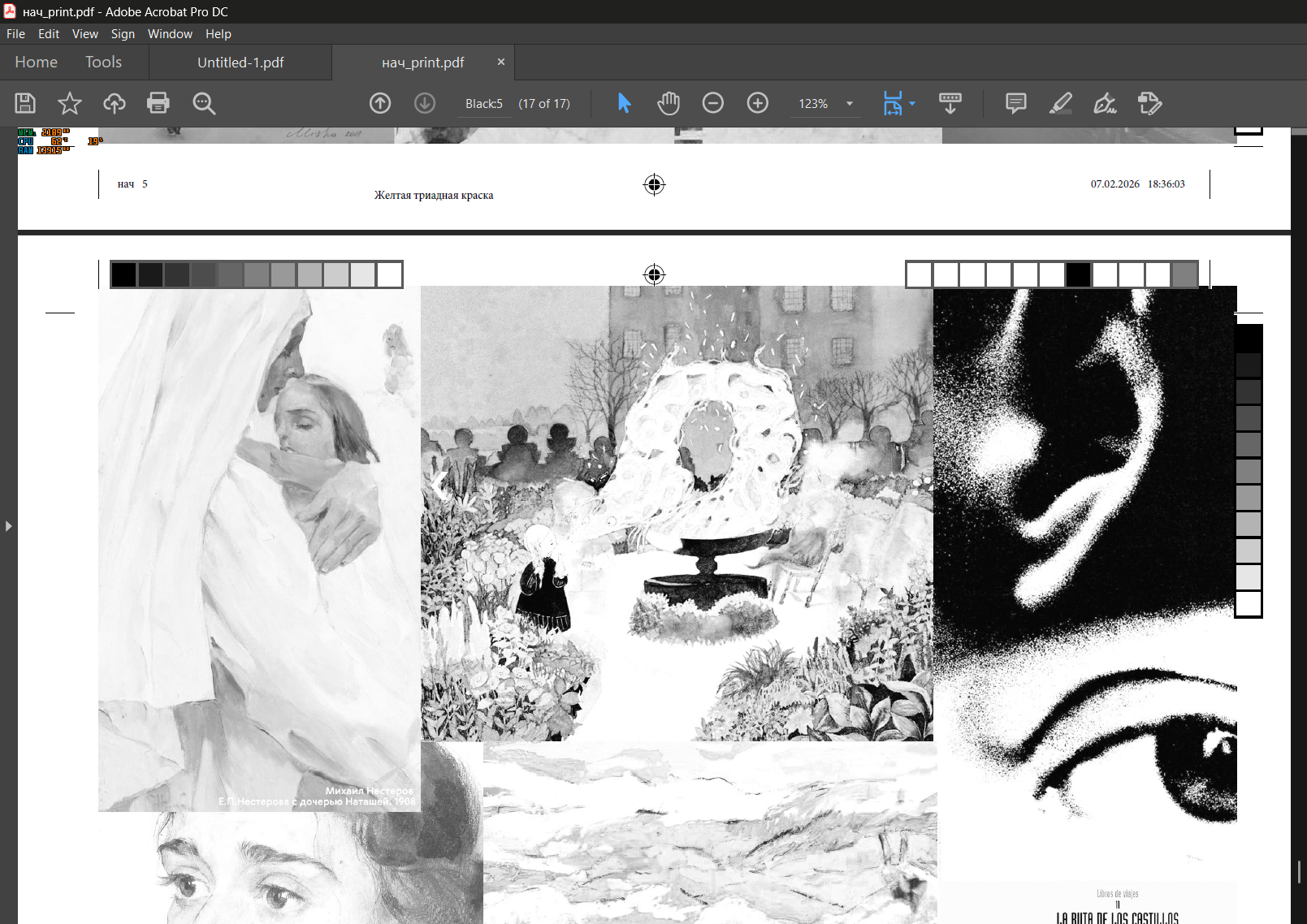Zoom out with the minus icon
Image resolution: width=1307 pixels, height=924 pixels.
click(713, 103)
